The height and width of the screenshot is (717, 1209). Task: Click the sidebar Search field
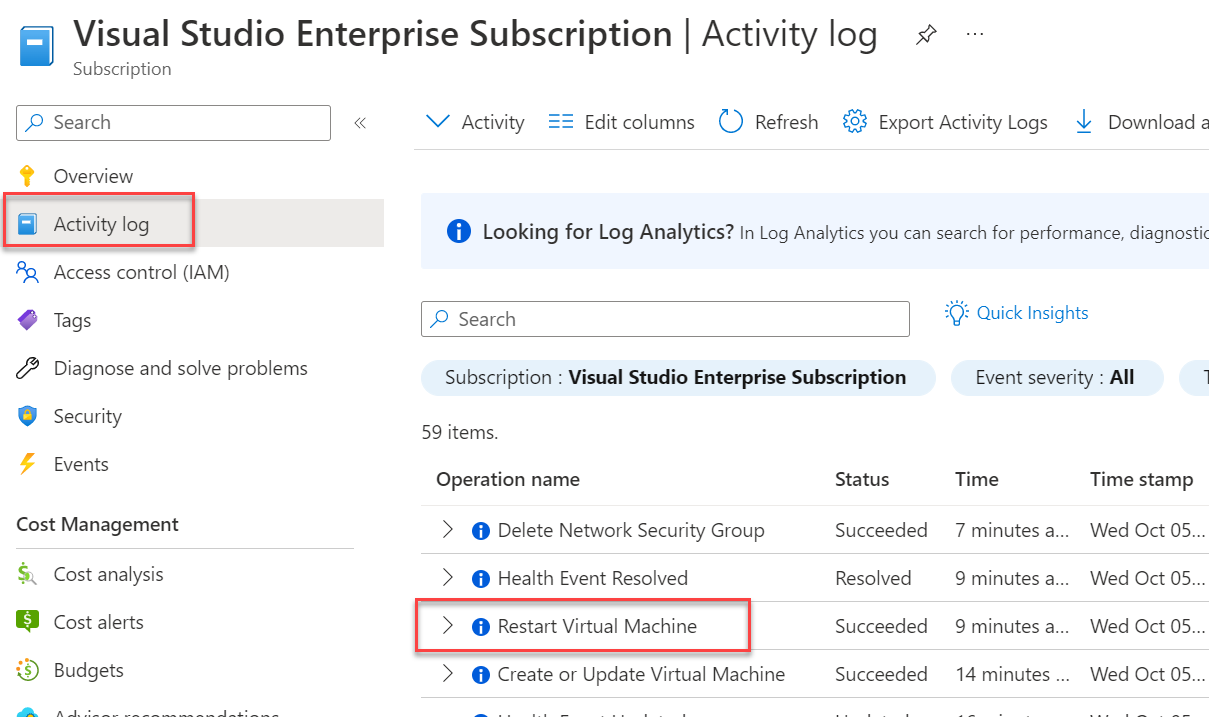point(173,123)
